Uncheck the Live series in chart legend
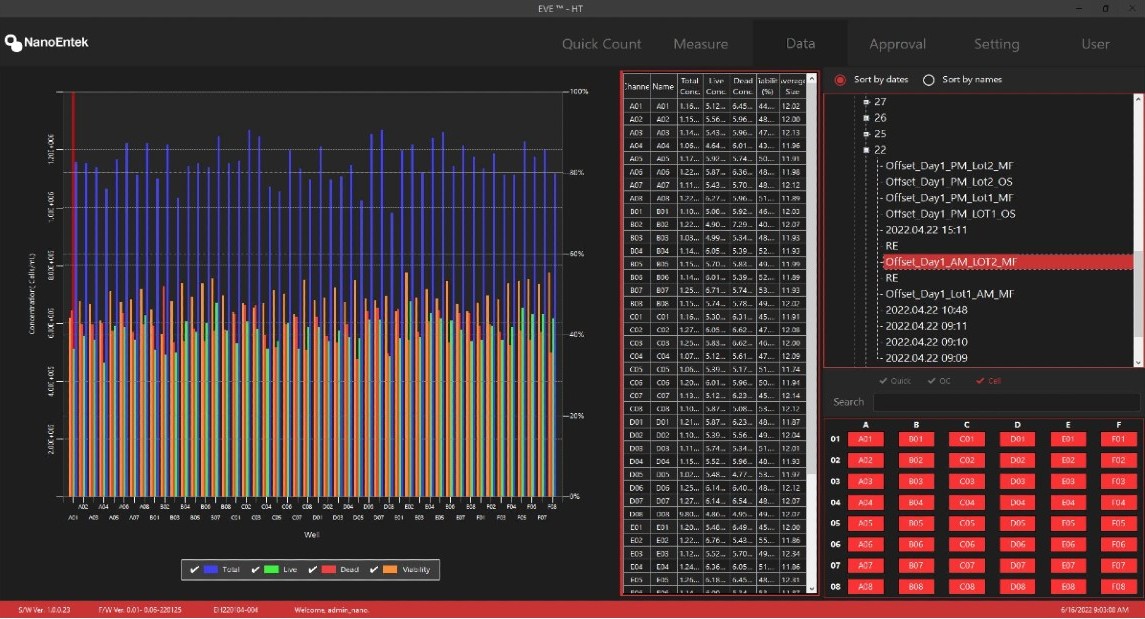The image size is (1145, 619). pos(255,569)
